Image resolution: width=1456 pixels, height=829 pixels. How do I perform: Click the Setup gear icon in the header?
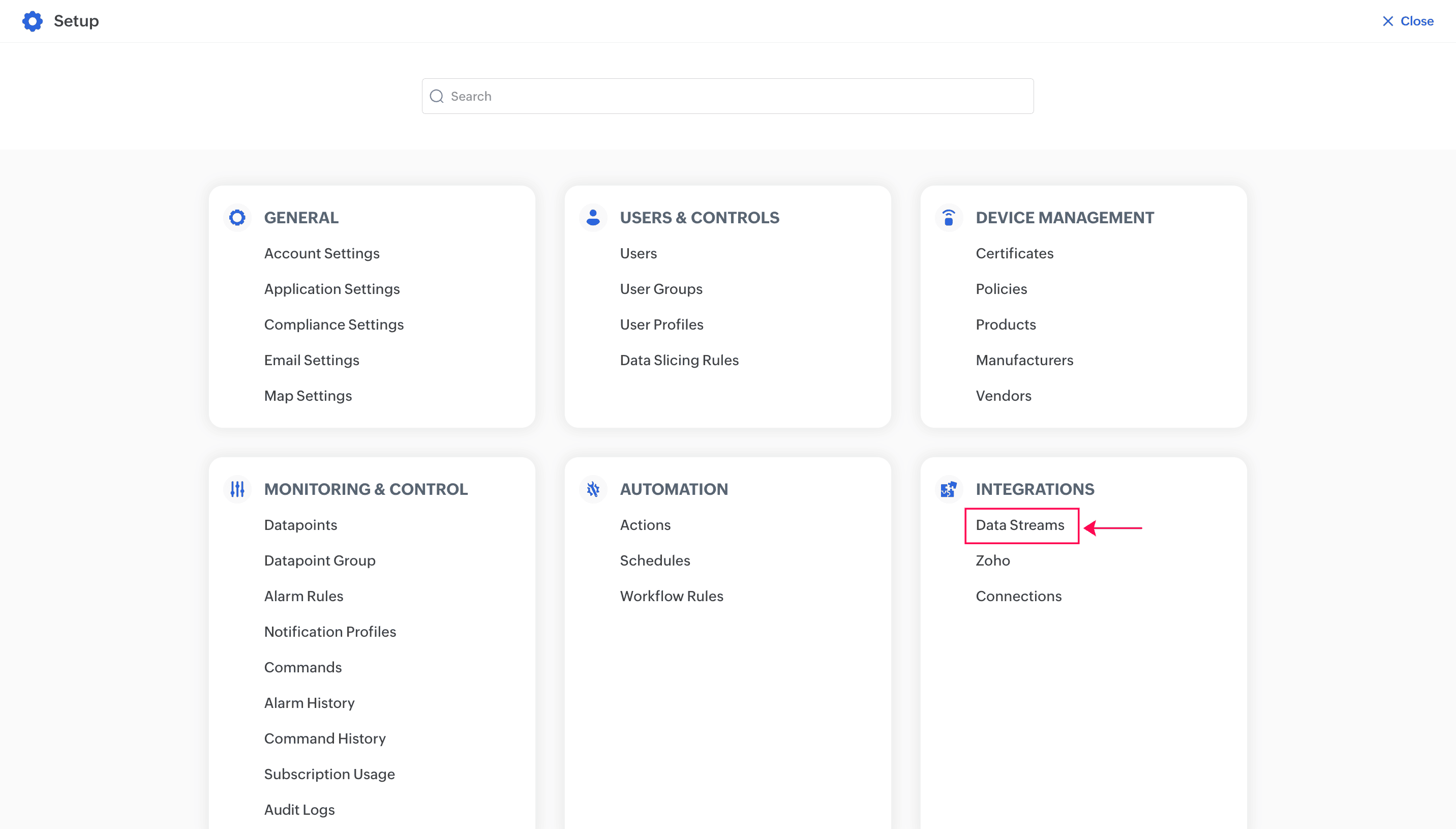click(x=33, y=20)
